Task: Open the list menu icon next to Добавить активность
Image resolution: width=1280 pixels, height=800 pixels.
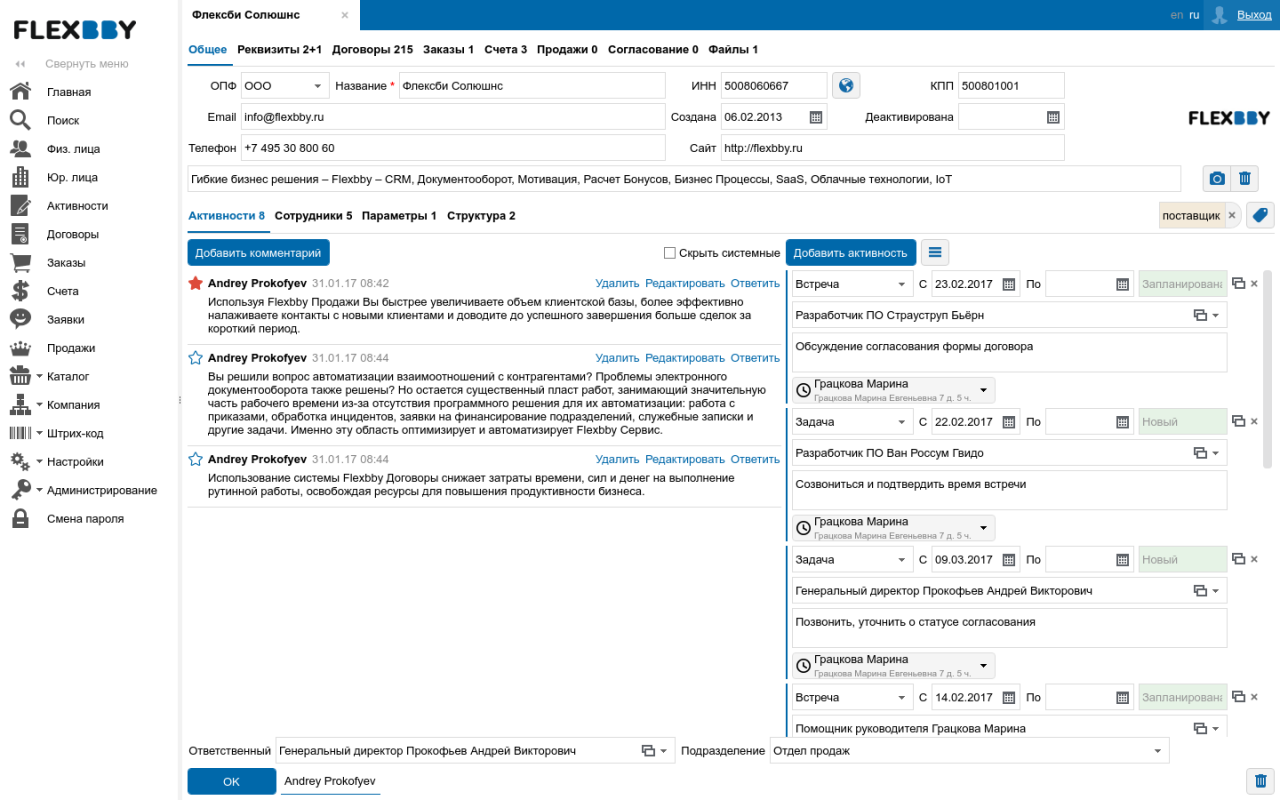Action: click(x=935, y=253)
